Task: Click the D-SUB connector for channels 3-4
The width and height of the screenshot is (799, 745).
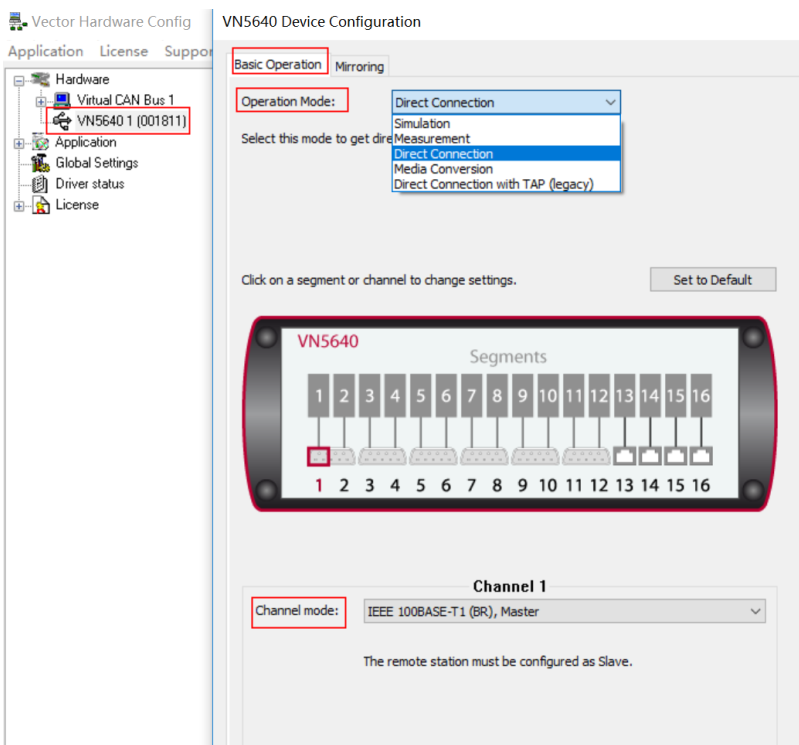Action: tap(382, 457)
